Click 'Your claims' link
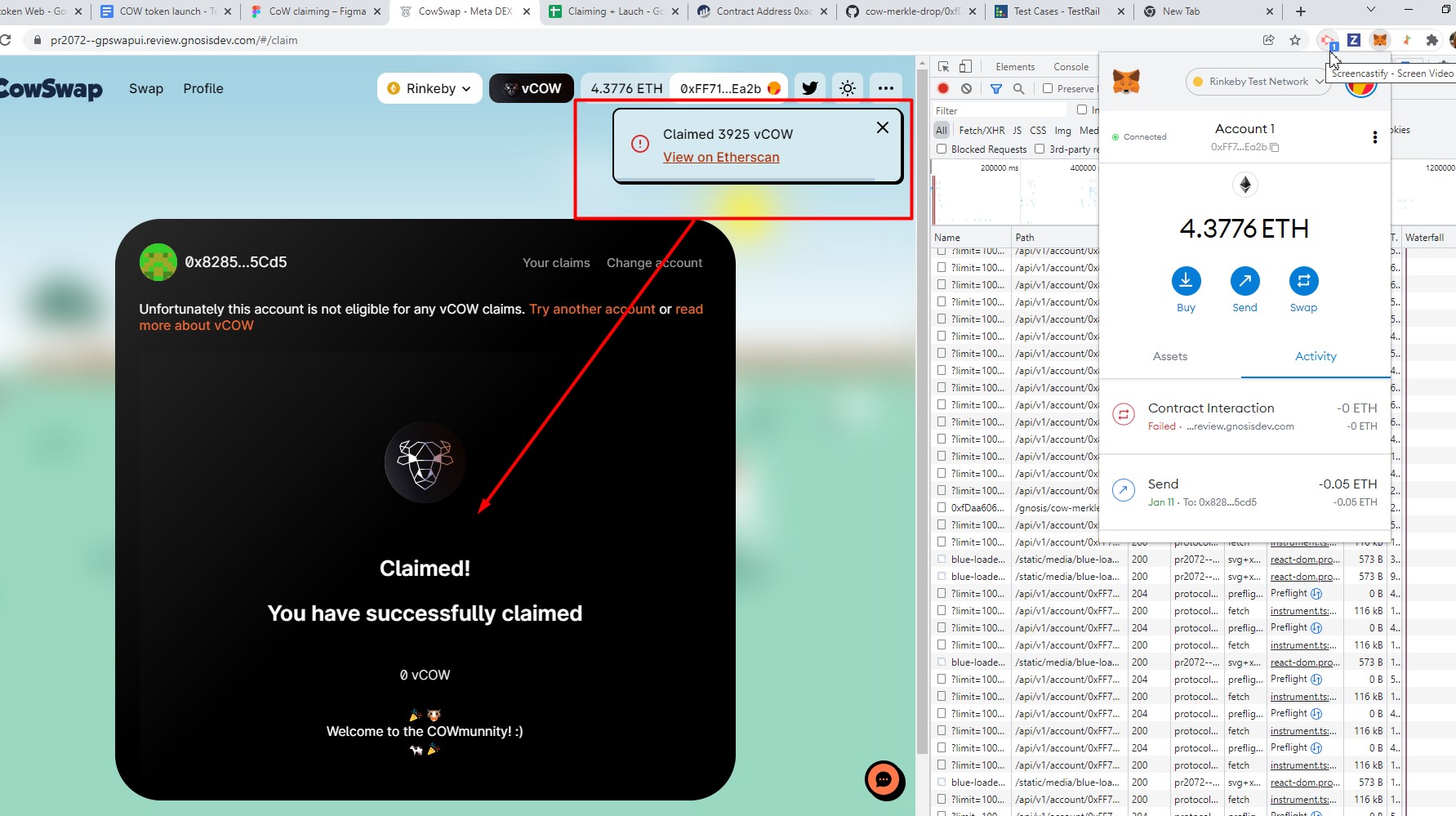 (556, 262)
